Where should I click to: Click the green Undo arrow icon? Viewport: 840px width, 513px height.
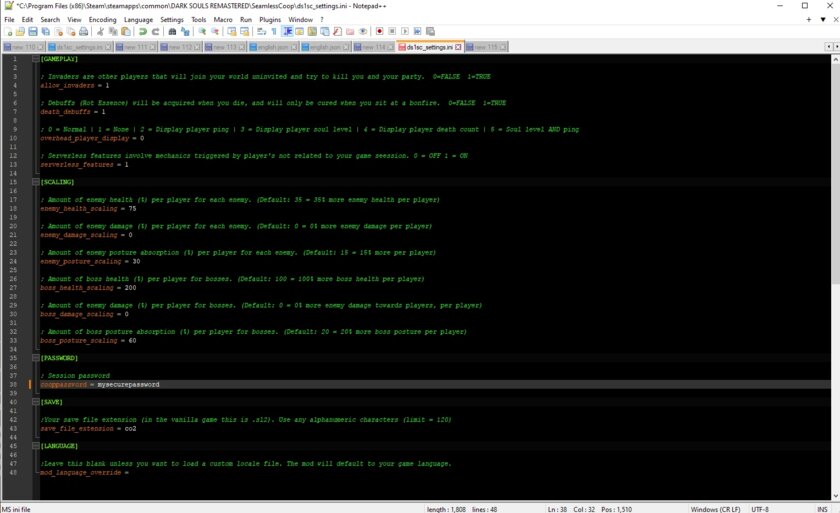[x=143, y=32]
